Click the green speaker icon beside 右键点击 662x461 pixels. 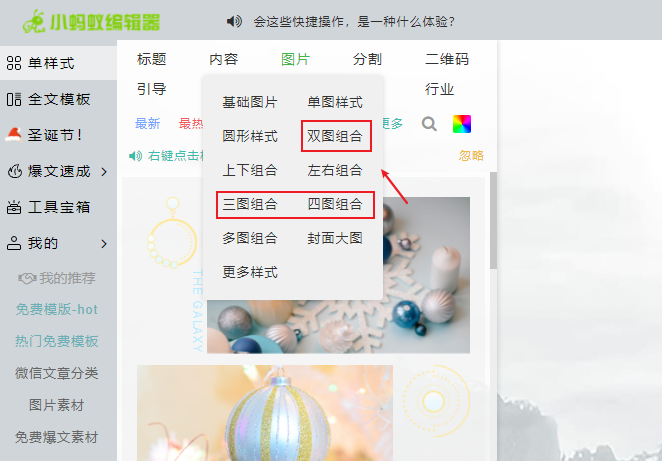(135, 156)
